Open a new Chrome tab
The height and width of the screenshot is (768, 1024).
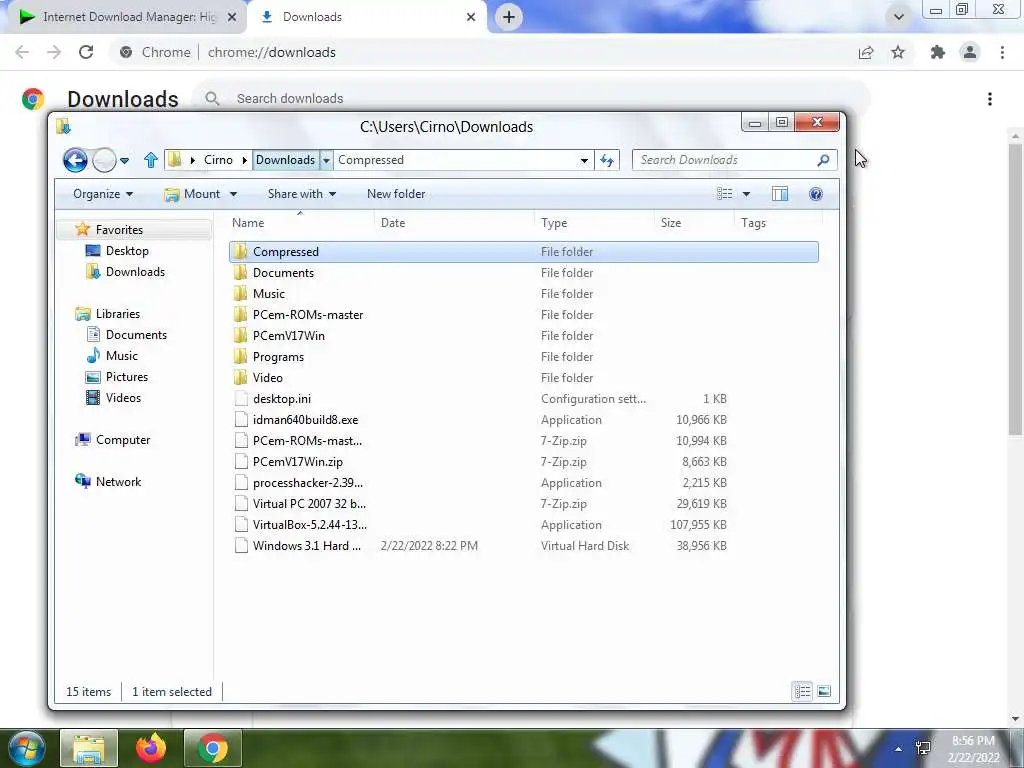[509, 17]
